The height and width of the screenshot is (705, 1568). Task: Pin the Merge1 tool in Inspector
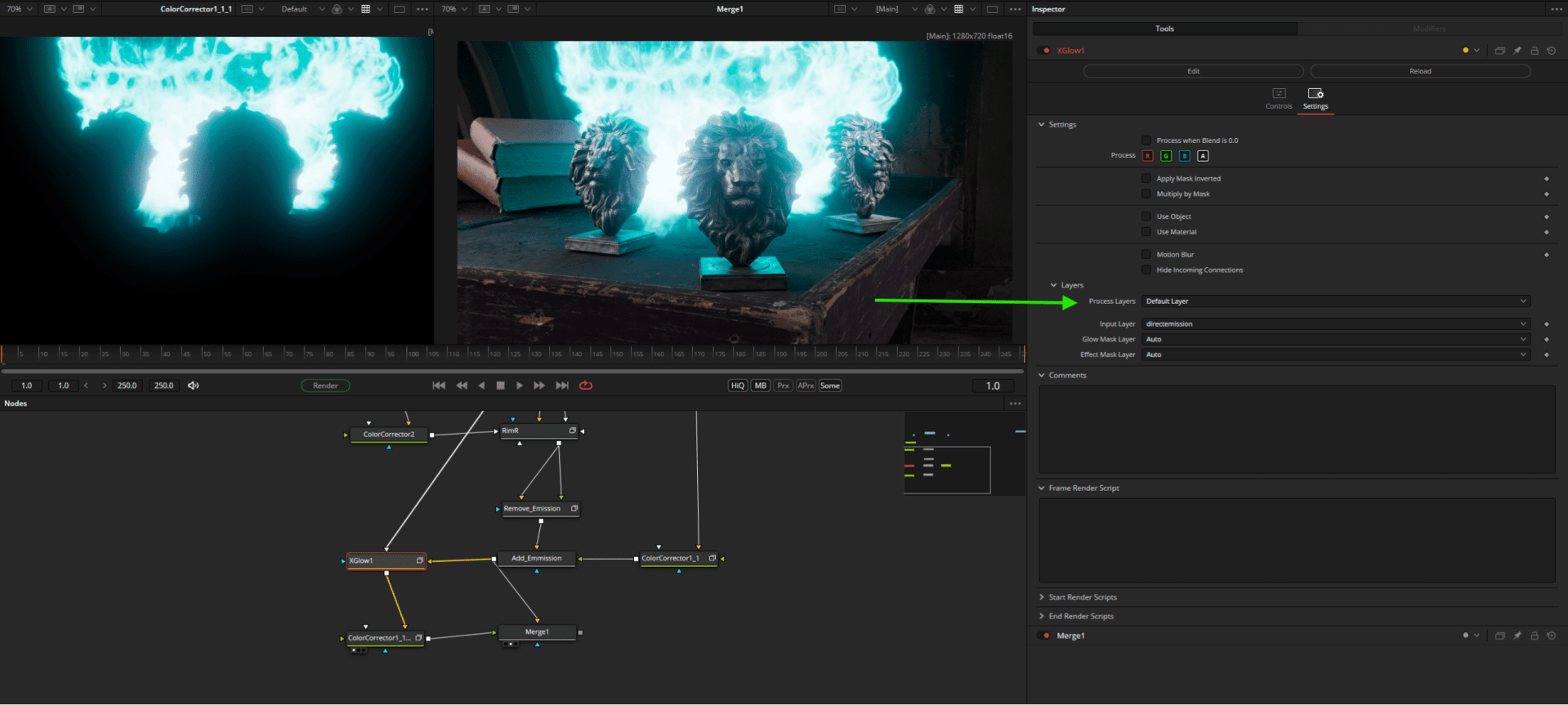tap(1517, 636)
